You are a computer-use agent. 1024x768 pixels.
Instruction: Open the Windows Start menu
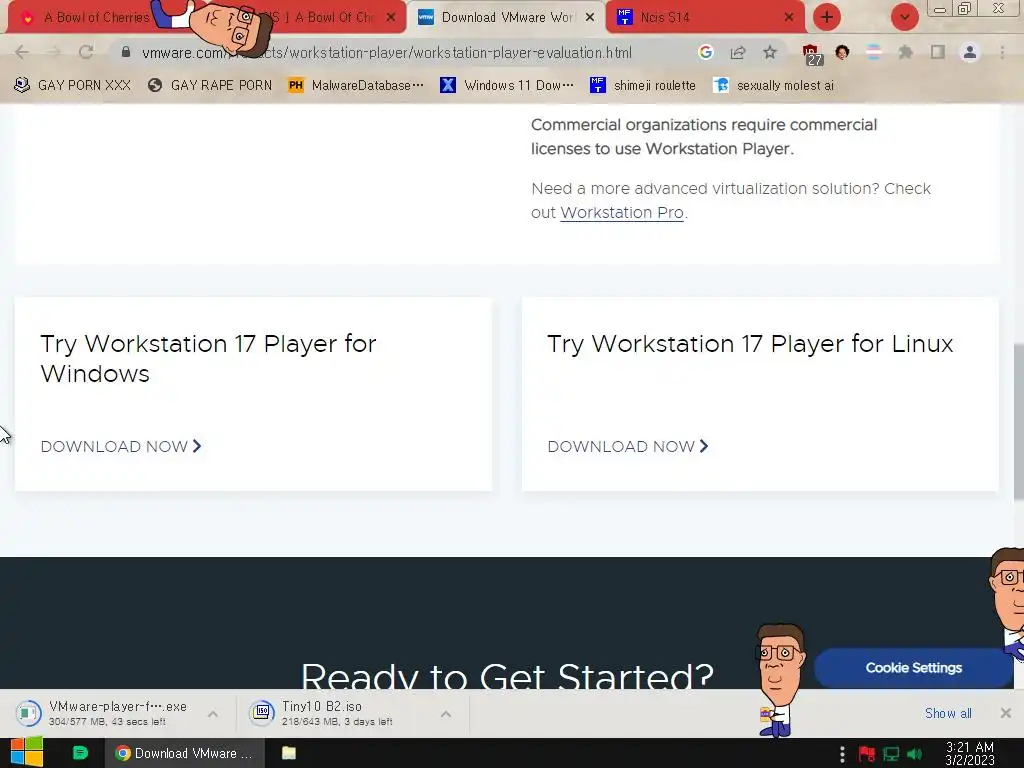27,753
